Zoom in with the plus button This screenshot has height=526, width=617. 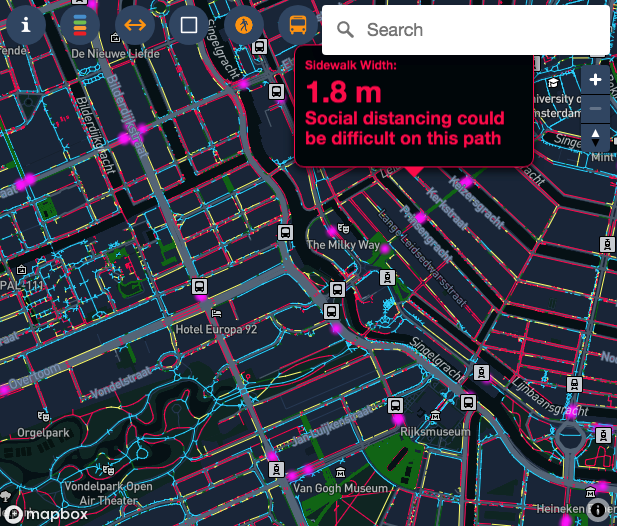[x=596, y=79]
